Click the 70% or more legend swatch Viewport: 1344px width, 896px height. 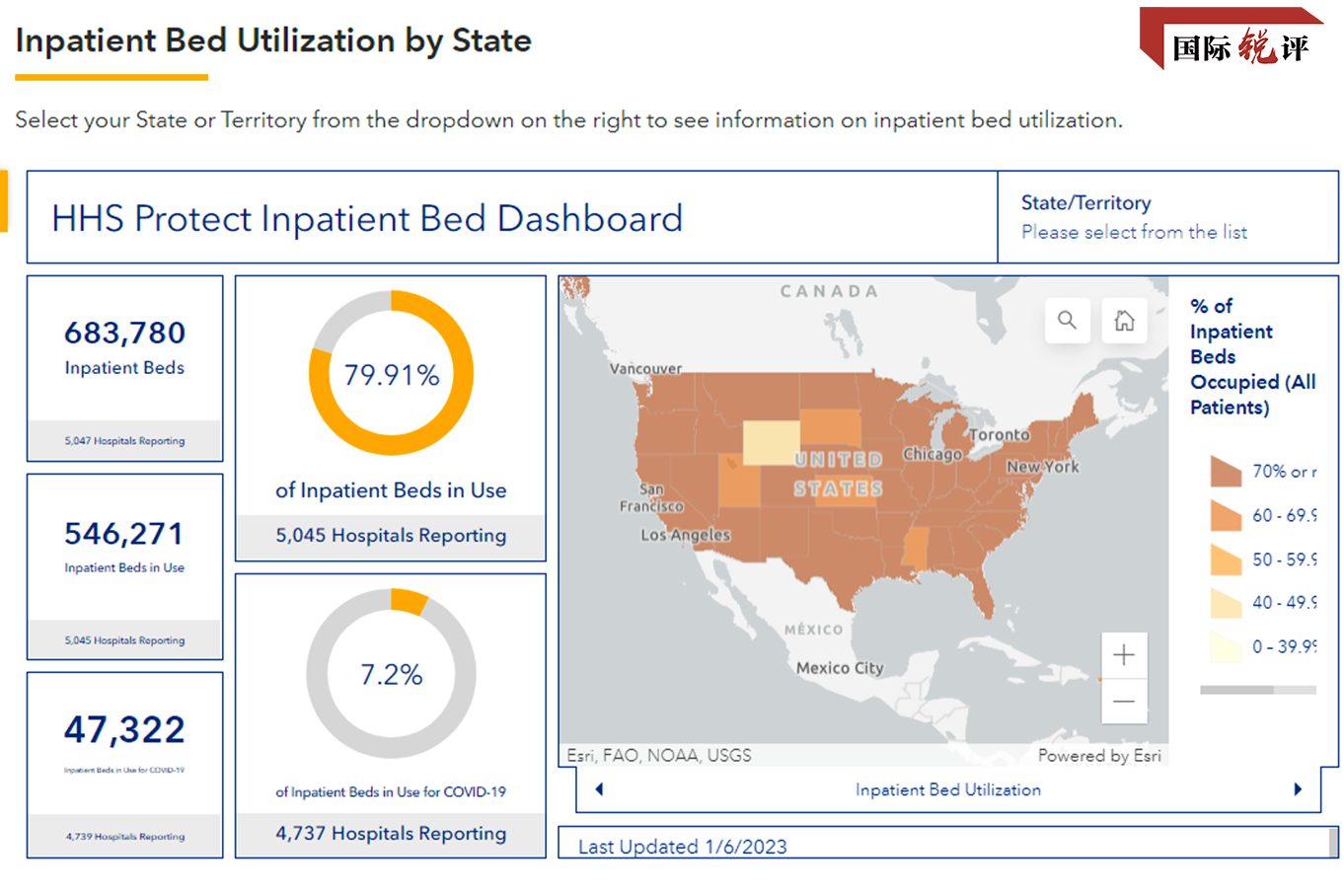[x=1226, y=472]
